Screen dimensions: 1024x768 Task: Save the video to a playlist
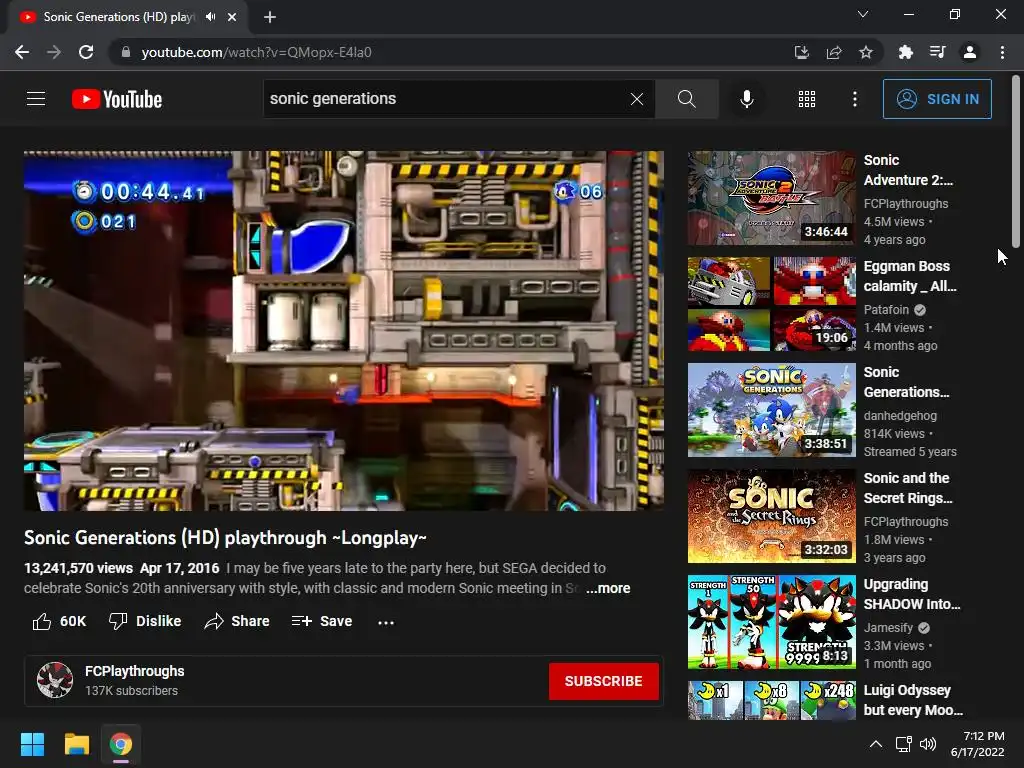[321, 621]
